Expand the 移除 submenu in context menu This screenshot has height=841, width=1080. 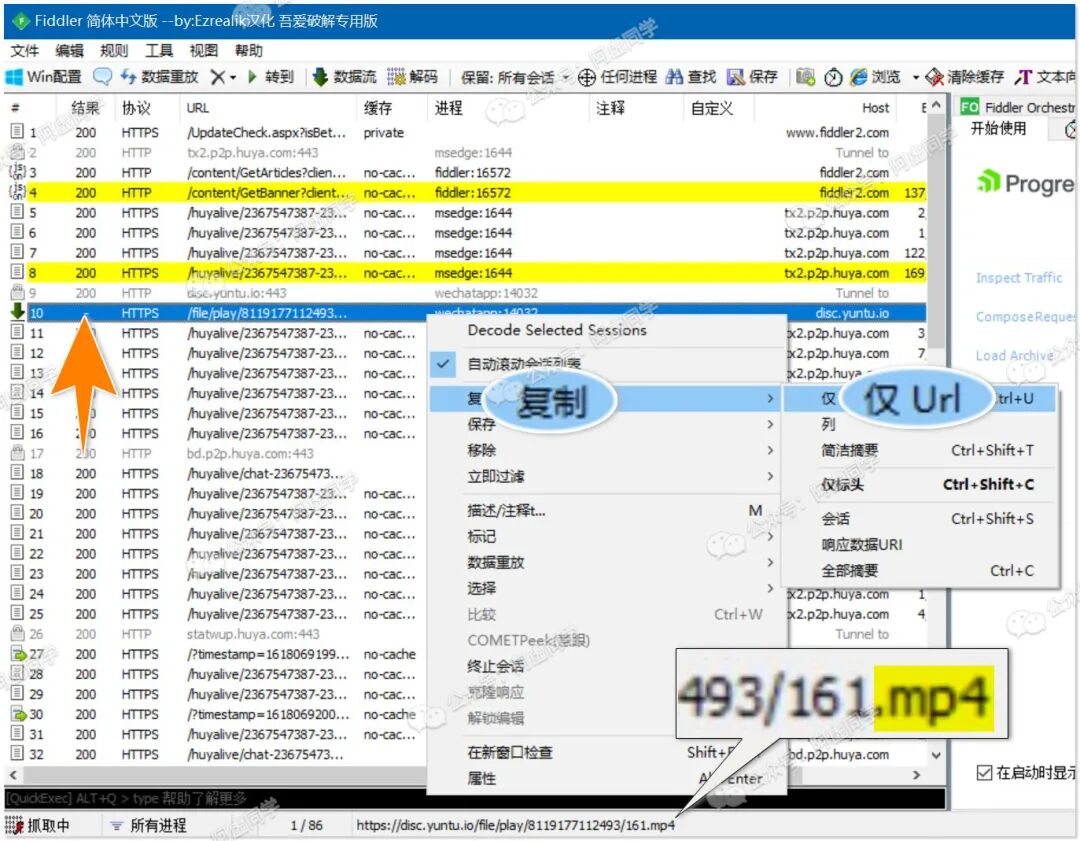pyautogui.click(x=608, y=450)
